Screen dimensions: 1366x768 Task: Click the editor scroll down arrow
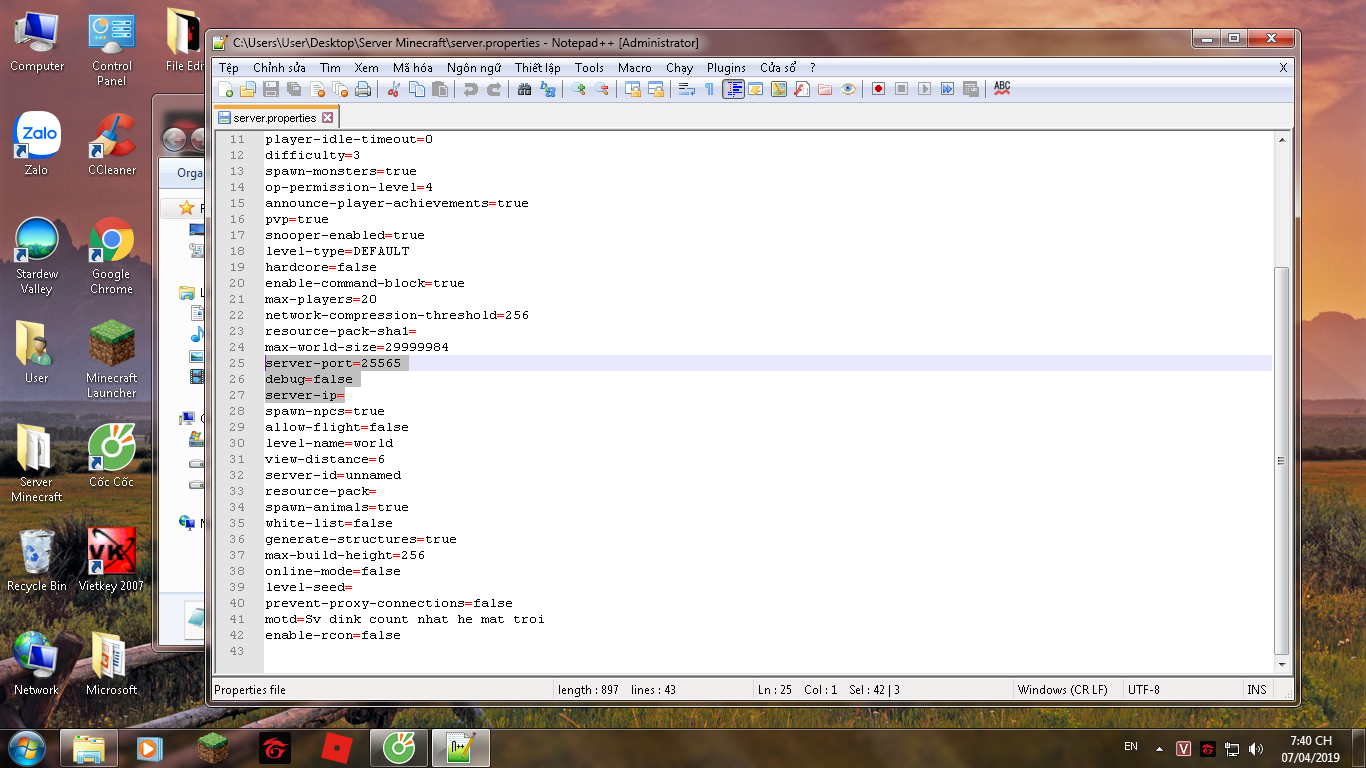point(1283,664)
